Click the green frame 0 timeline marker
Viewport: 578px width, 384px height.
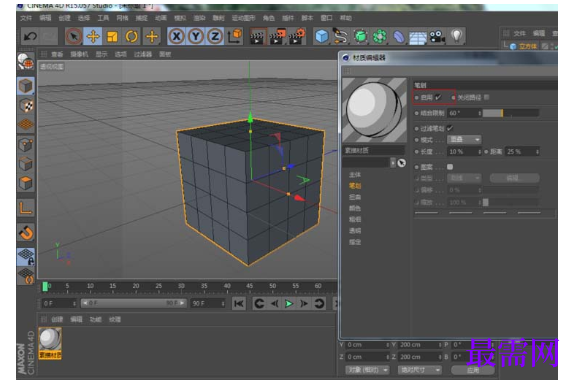pos(45,287)
